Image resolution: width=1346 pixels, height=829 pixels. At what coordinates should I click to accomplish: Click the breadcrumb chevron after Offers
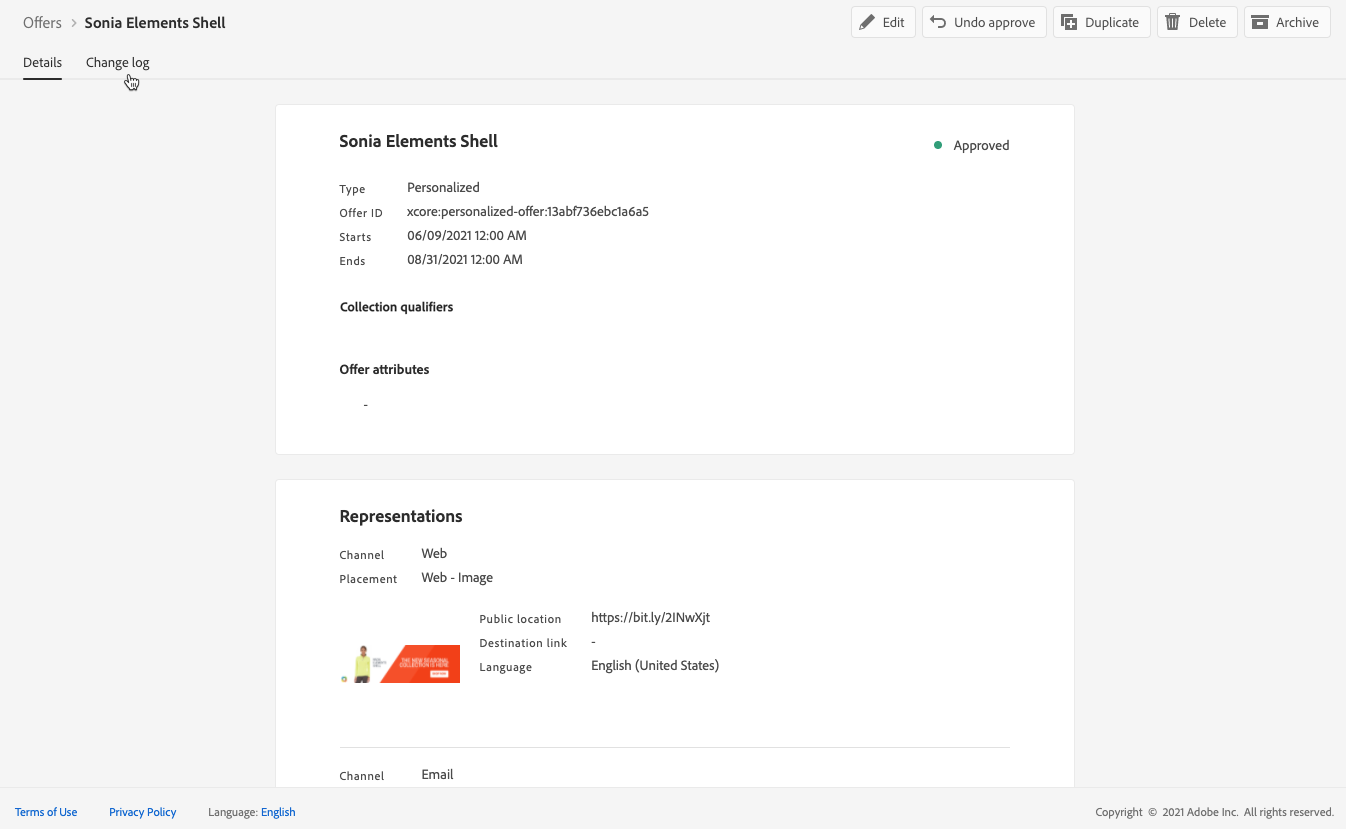(74, 22)
